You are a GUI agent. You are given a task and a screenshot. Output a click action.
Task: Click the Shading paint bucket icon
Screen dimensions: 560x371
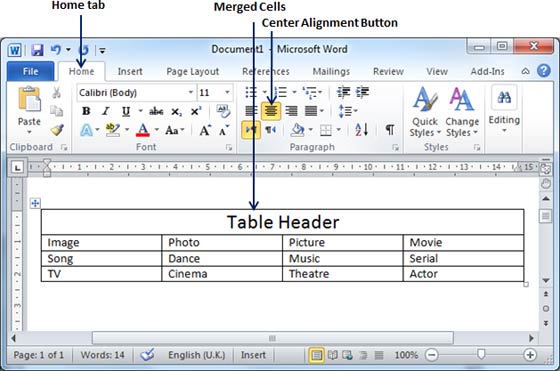297,130
